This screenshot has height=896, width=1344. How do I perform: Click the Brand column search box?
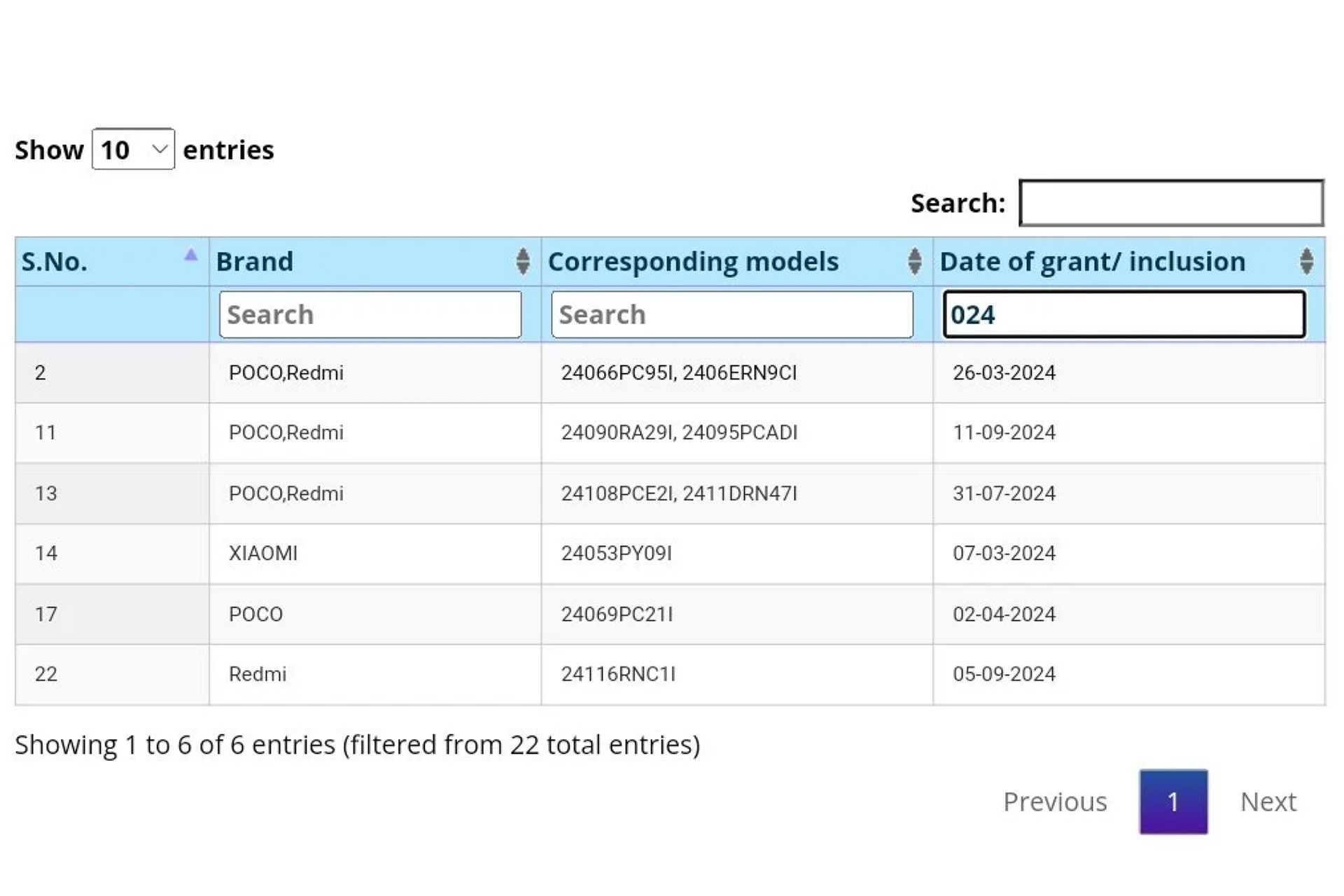click(370, 314)
